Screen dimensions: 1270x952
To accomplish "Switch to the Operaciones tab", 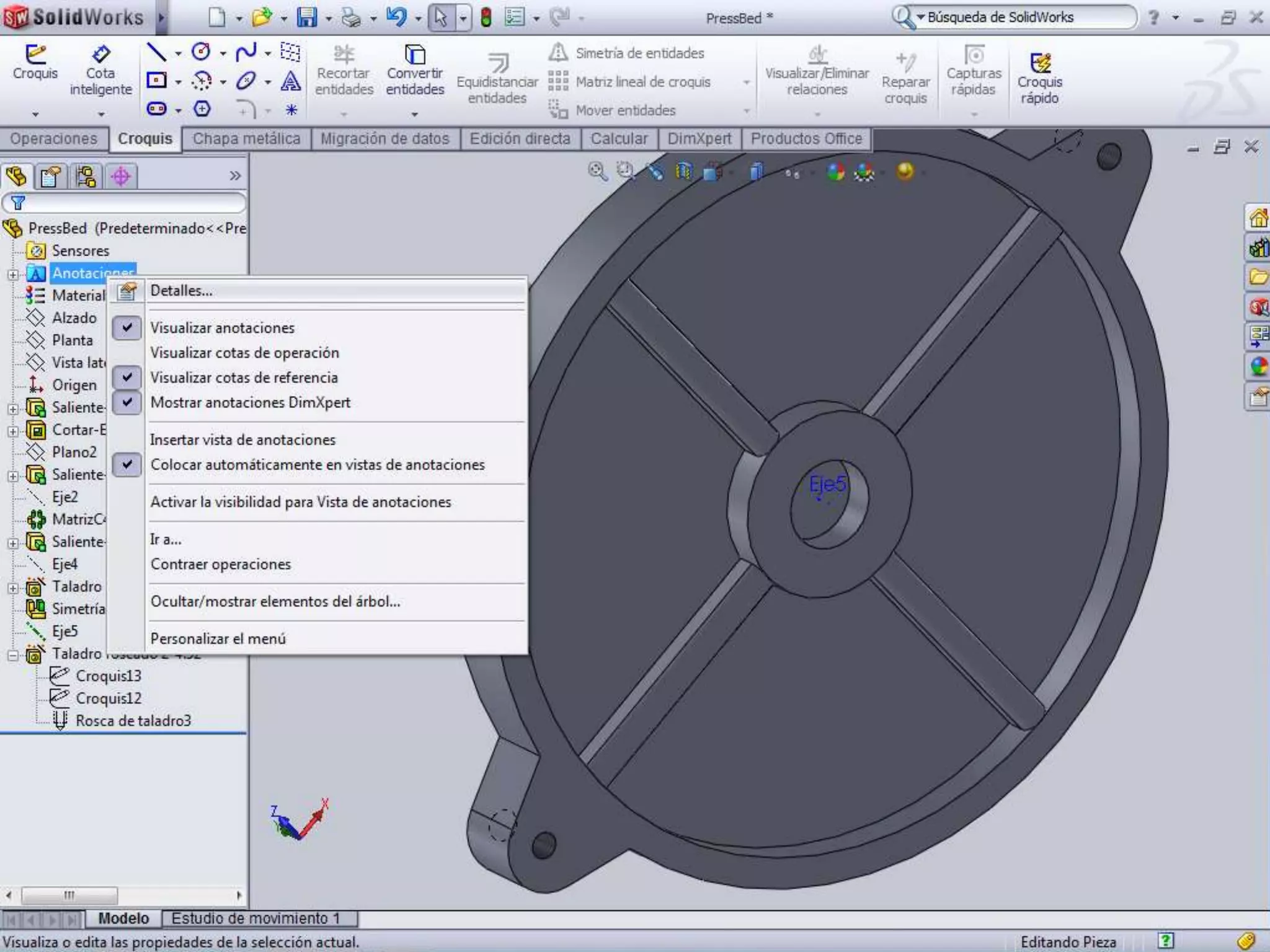I will [x=53, y=139].
